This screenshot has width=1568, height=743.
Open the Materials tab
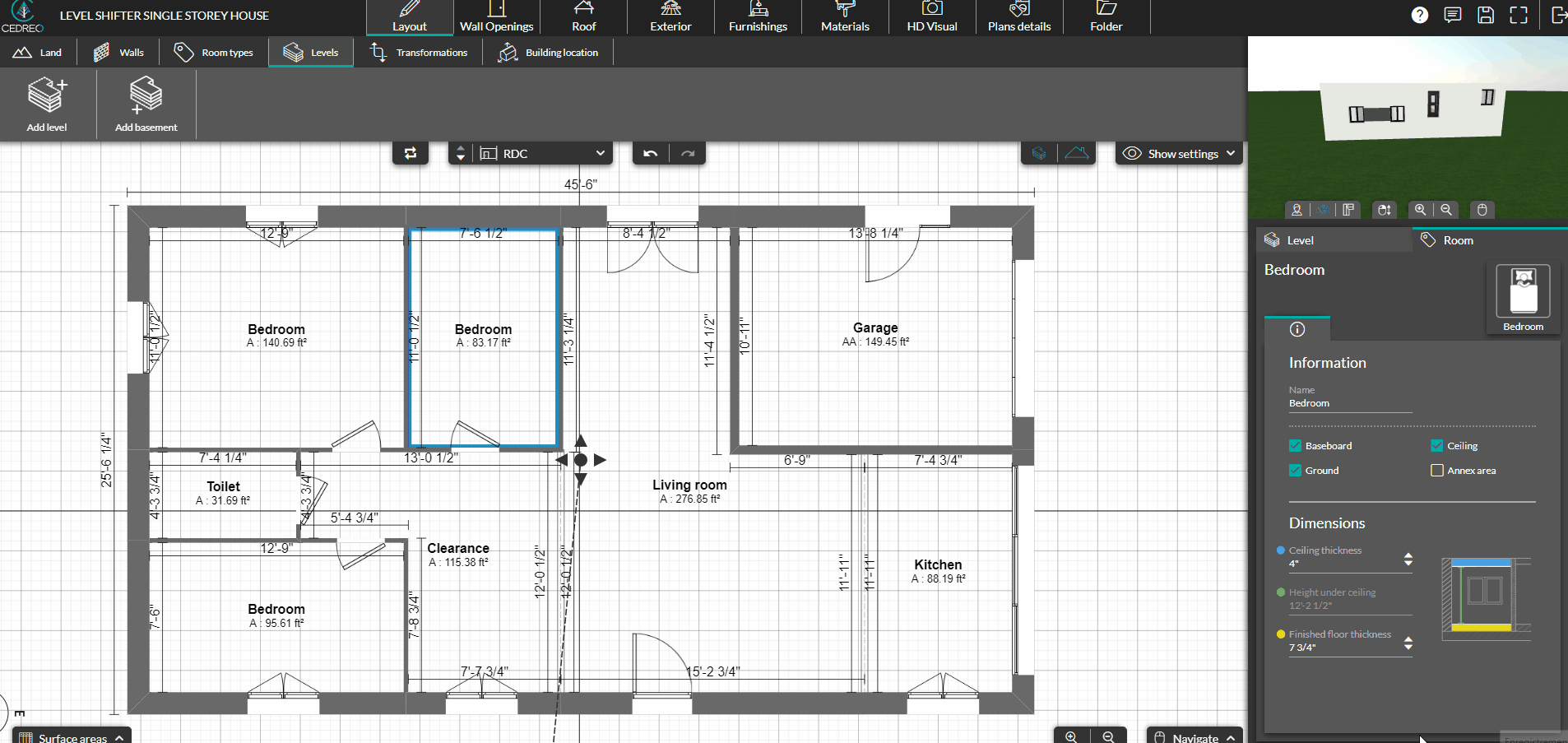(845, 17)
